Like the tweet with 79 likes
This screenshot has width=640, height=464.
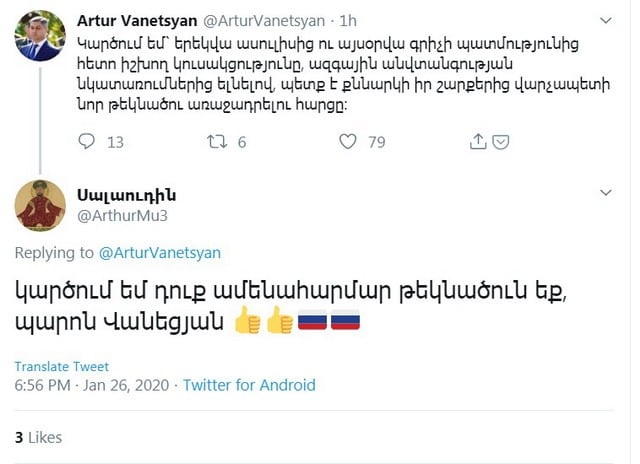pos(348,142)
